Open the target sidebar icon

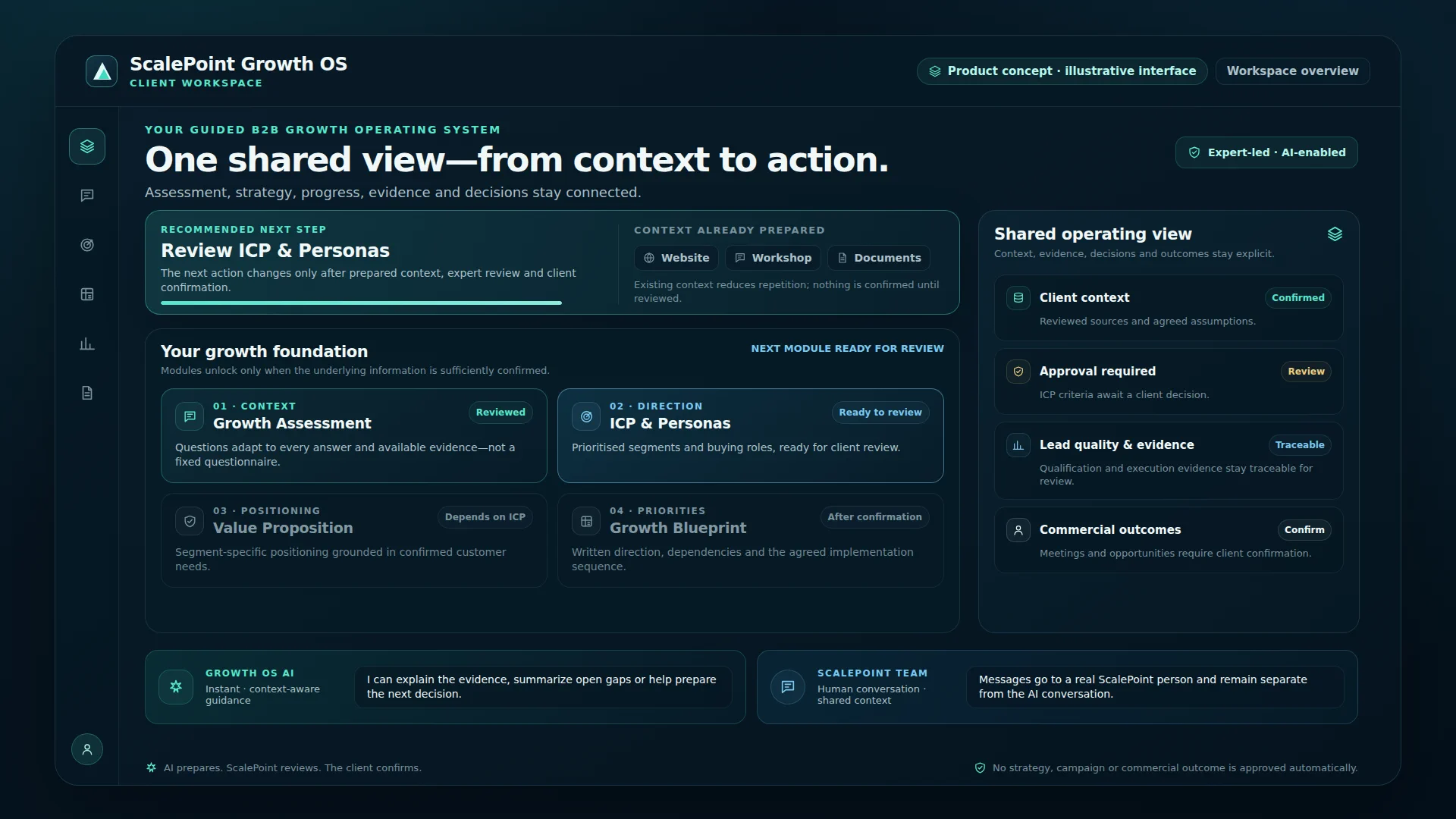coord(87,245)
